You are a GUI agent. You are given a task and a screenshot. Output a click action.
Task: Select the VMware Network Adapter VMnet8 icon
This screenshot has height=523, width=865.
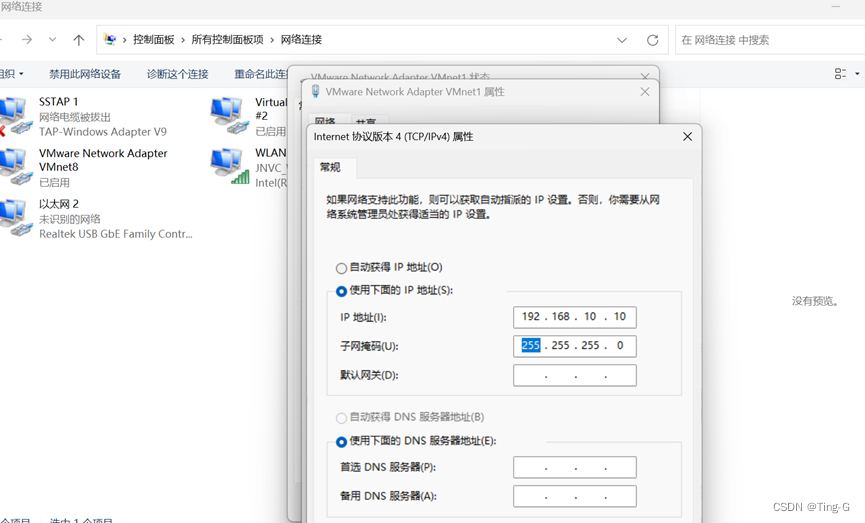[15, 167]
